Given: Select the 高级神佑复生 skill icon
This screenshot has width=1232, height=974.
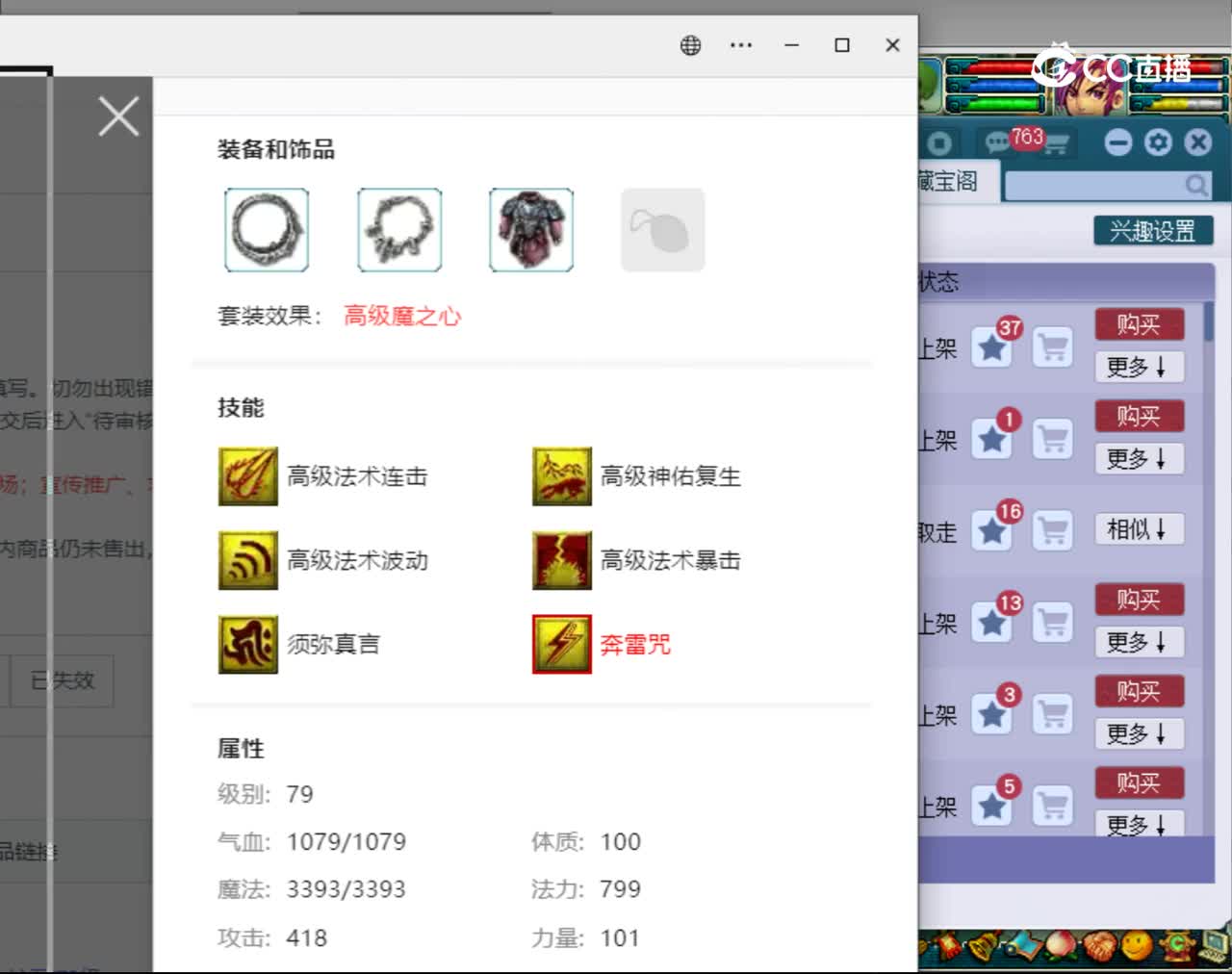Looking at the screenshot, I should (562, 476).
